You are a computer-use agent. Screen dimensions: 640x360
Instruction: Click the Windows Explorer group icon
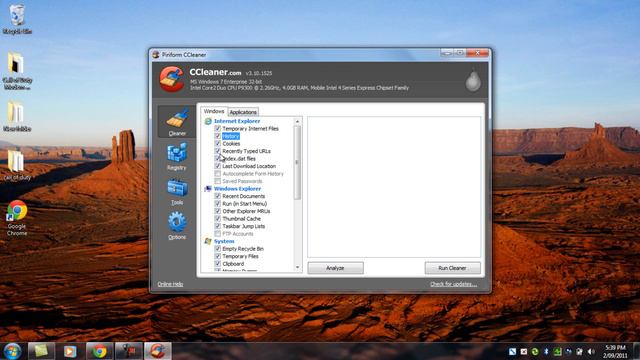coord(208,189)
